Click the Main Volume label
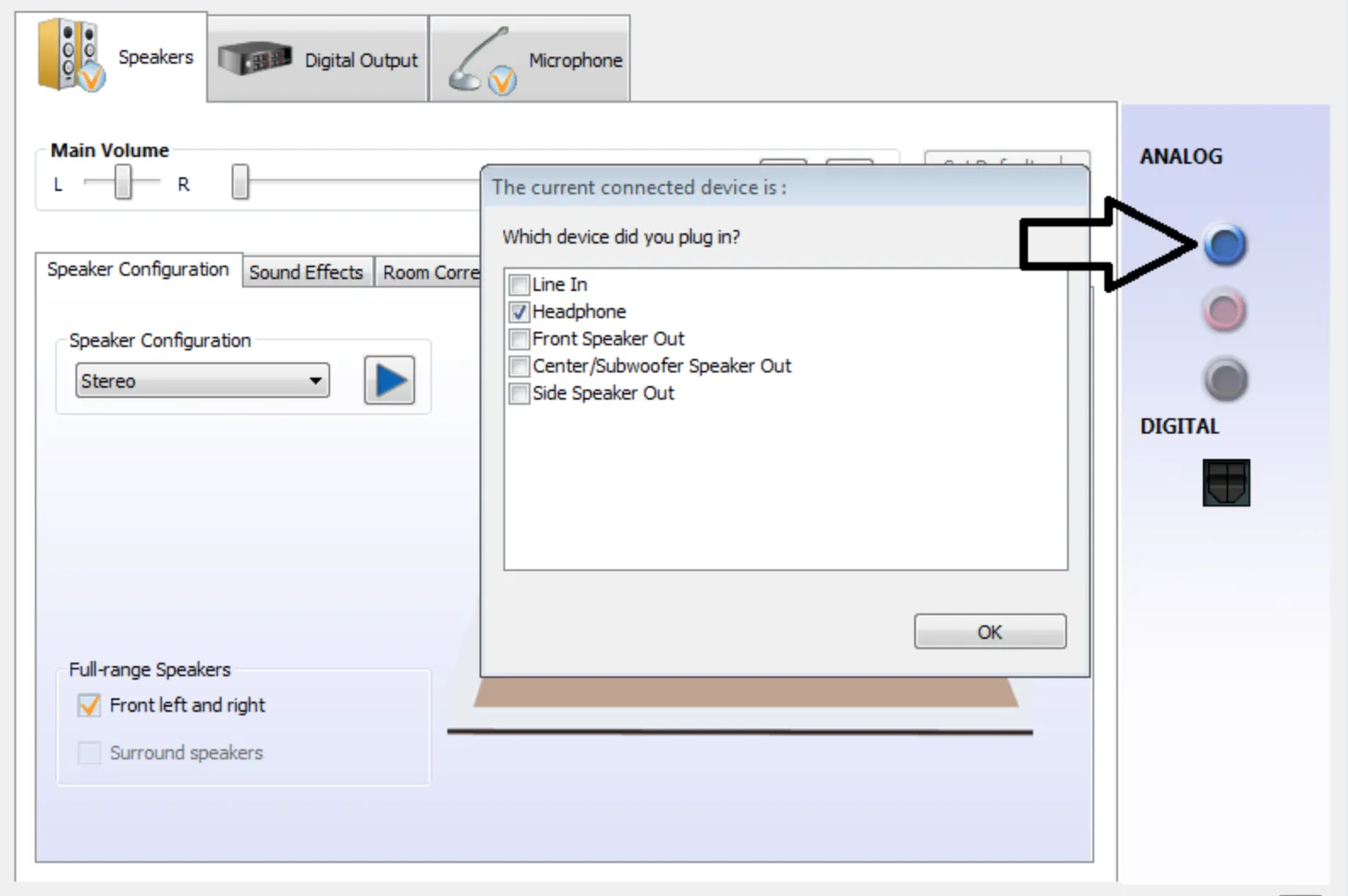The image size is (1348, 896). pos(110,150)
